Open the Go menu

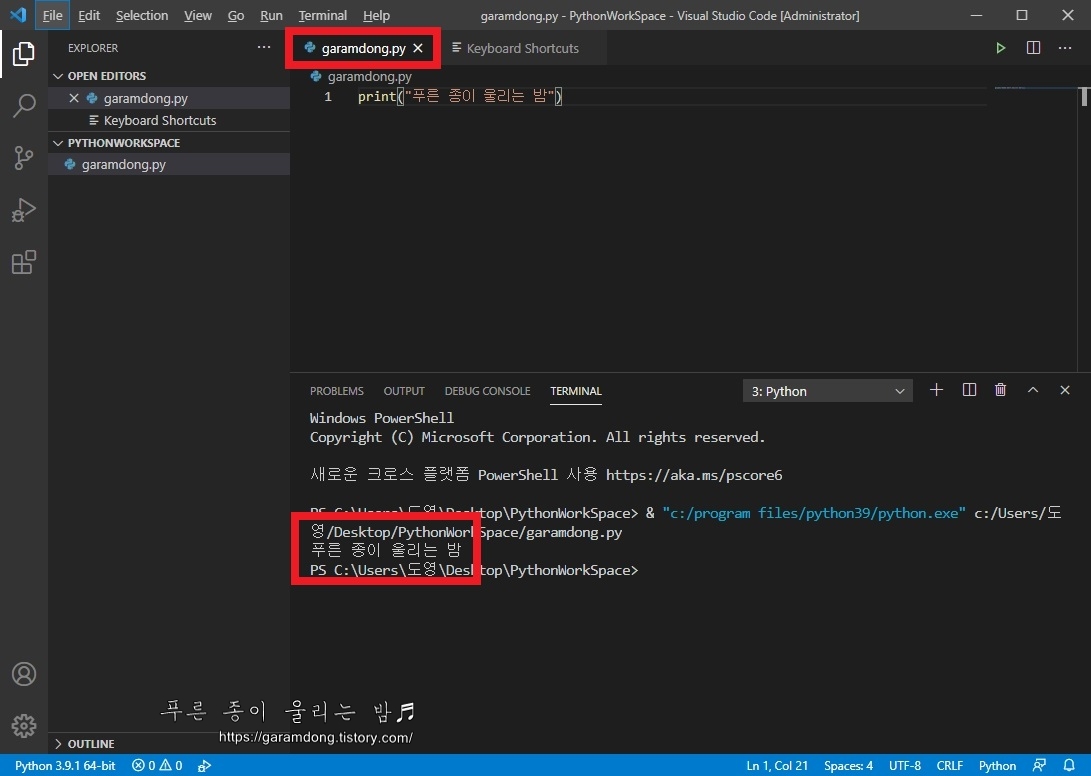pos(236,15)
